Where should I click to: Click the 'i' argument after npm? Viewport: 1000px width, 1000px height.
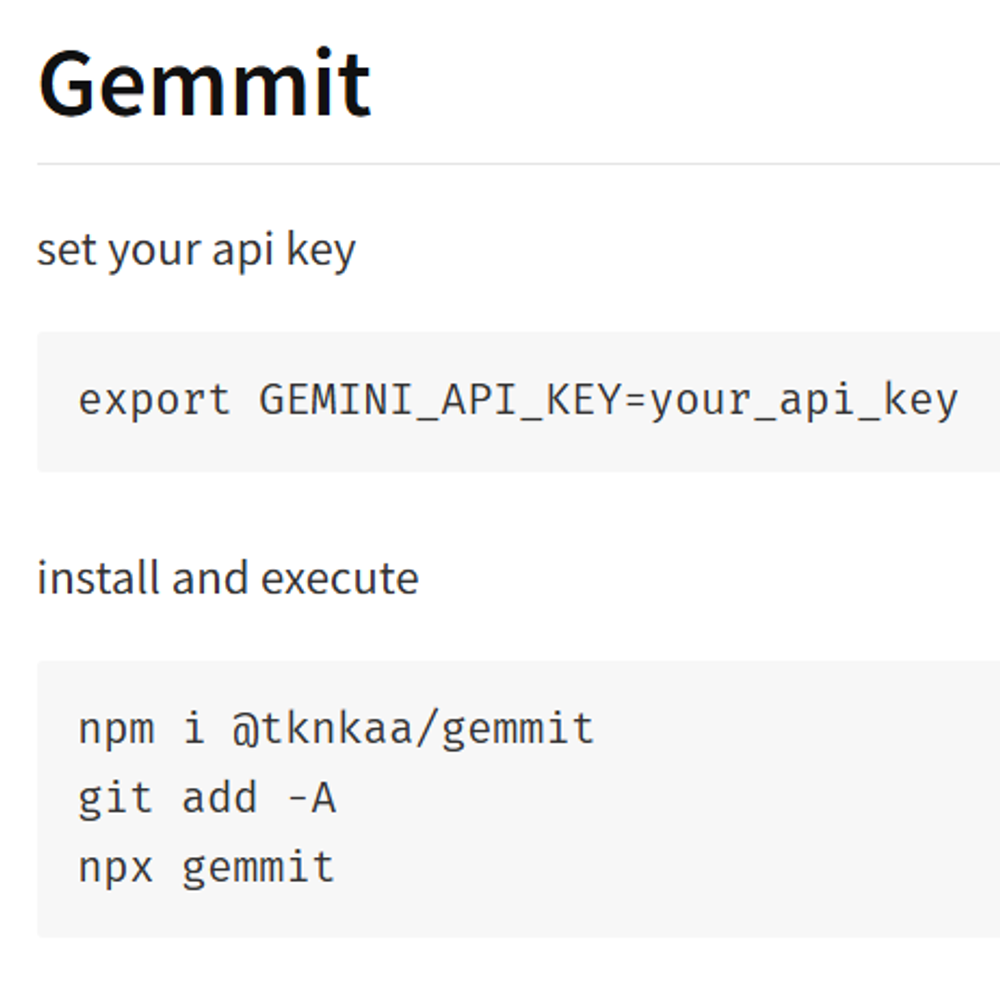(193, 729)
